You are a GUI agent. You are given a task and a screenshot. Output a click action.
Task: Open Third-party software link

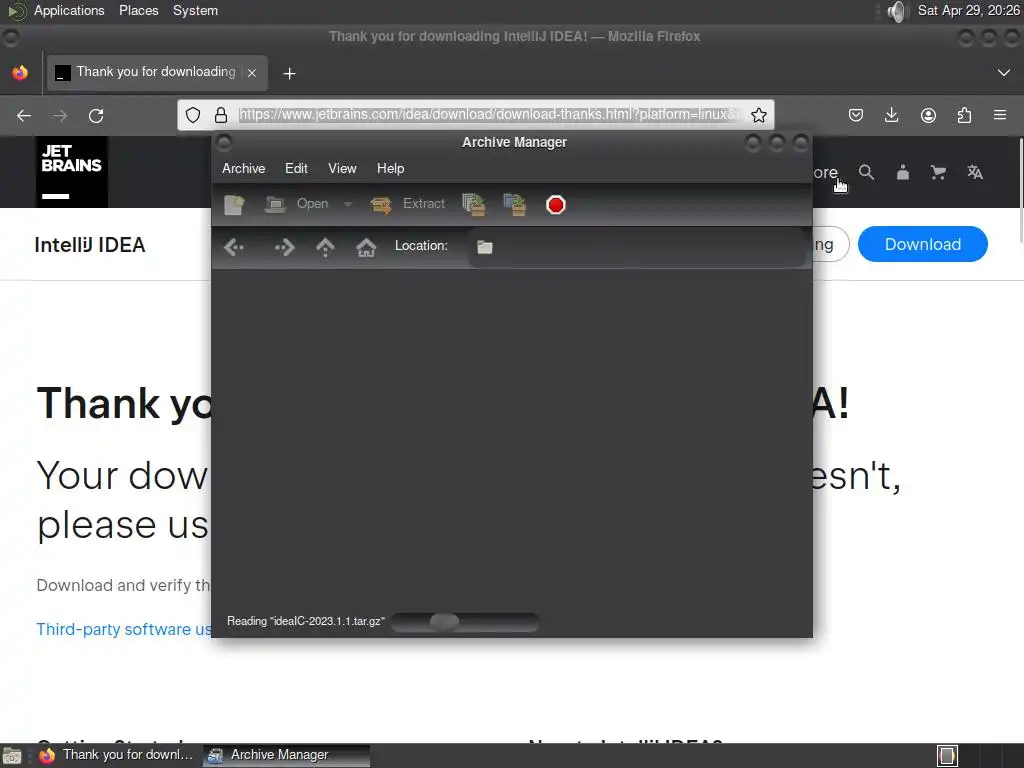click(123, 629)
